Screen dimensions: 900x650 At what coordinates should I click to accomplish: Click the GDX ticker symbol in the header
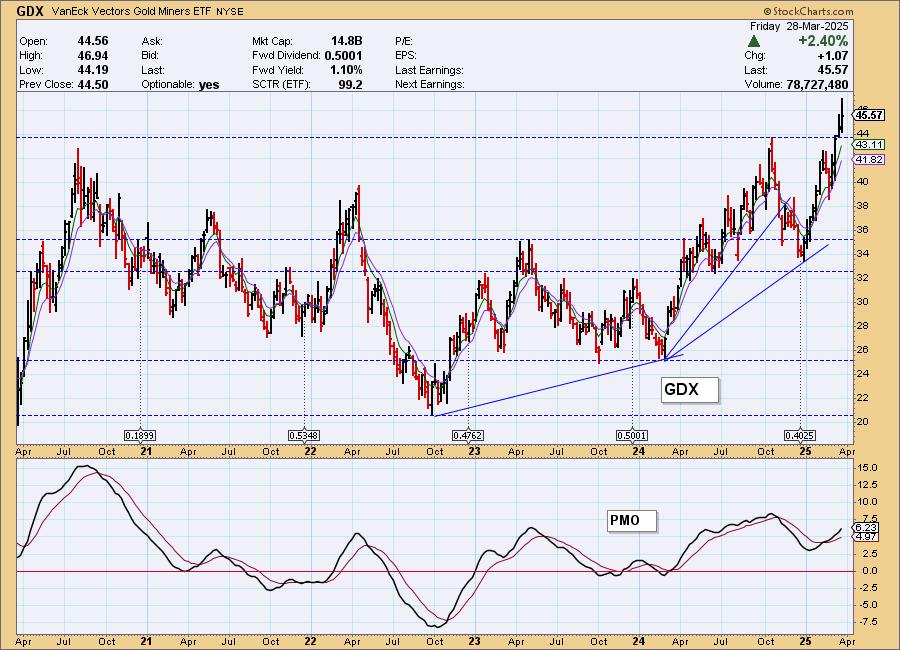pyautogui.click(x=29, y=11)
